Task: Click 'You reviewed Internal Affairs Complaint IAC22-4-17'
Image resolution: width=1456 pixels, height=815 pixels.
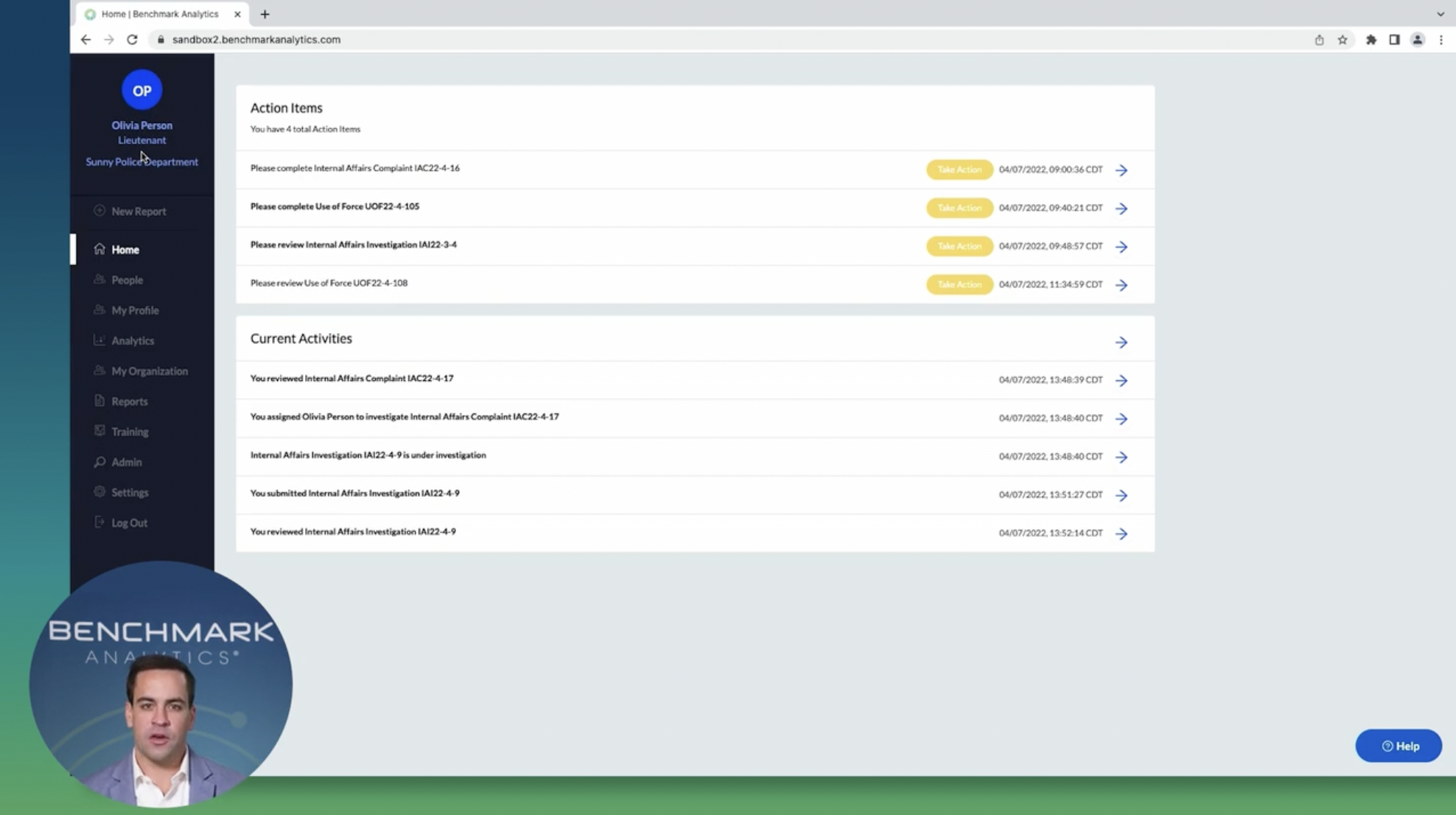Action: [352, 379]
